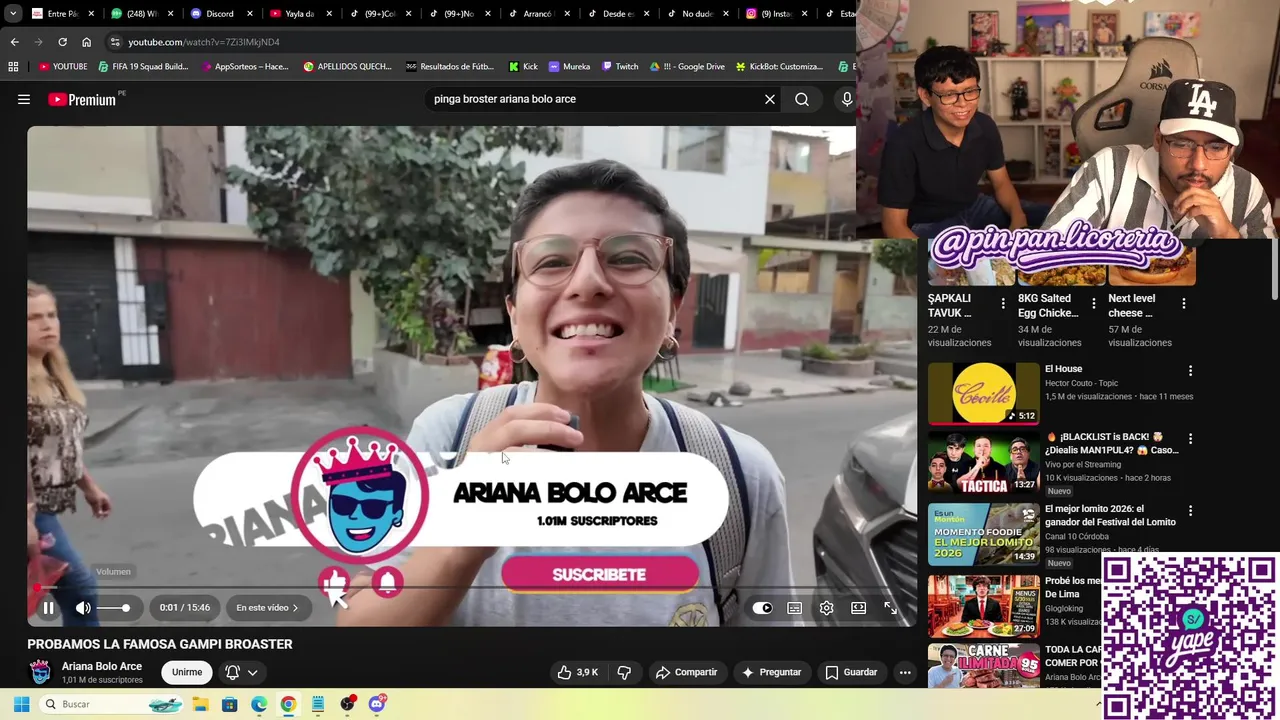The width and height of the screenshot is (1280, 720).
Task: Pause the video playback
Action: pos(48,608)
